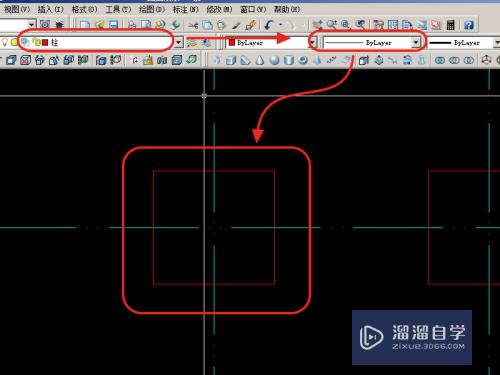Click the Presspull solid icon
This screenshot has width=500, height=375.
click(379, 60)
